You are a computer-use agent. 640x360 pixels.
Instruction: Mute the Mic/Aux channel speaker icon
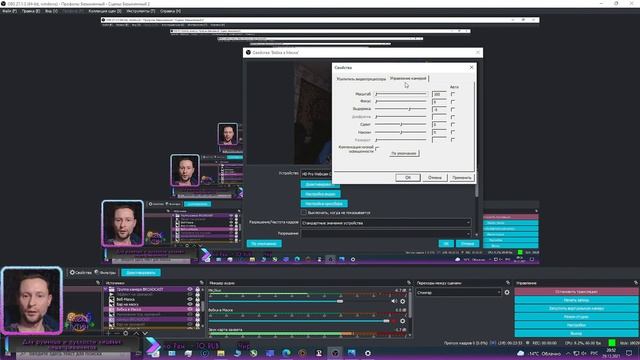[394, 301]
